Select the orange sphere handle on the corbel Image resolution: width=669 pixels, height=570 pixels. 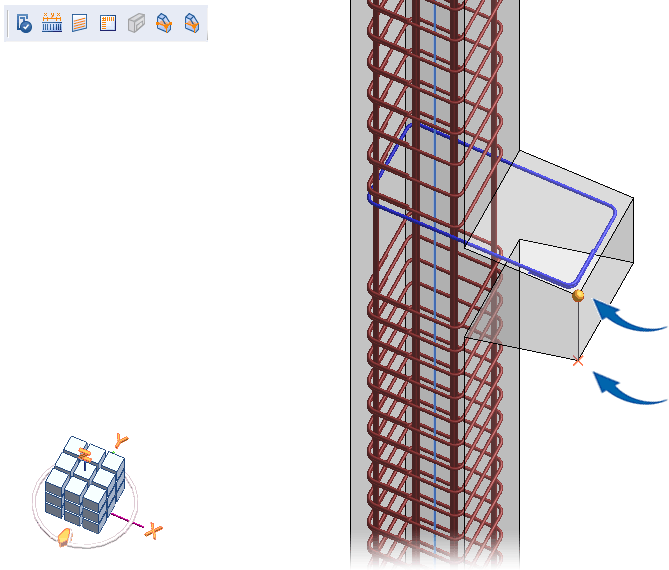tap(578, 295)
